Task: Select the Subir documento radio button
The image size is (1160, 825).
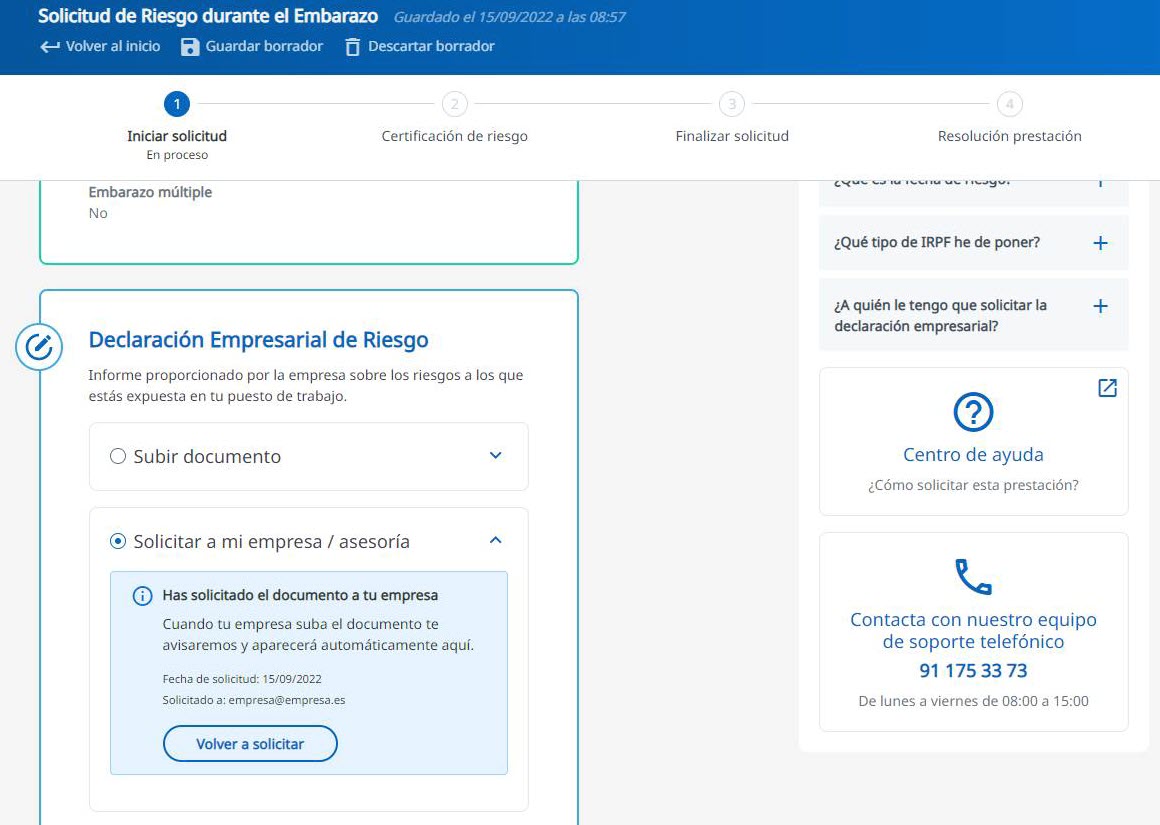Action: (118, 456)
